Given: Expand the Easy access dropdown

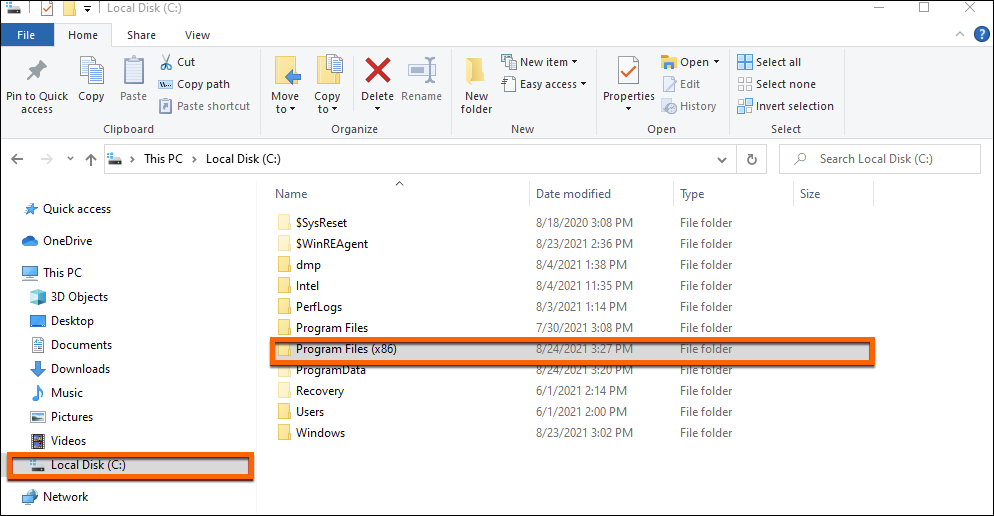Looking at the screenshot, I should click(583, 84).
